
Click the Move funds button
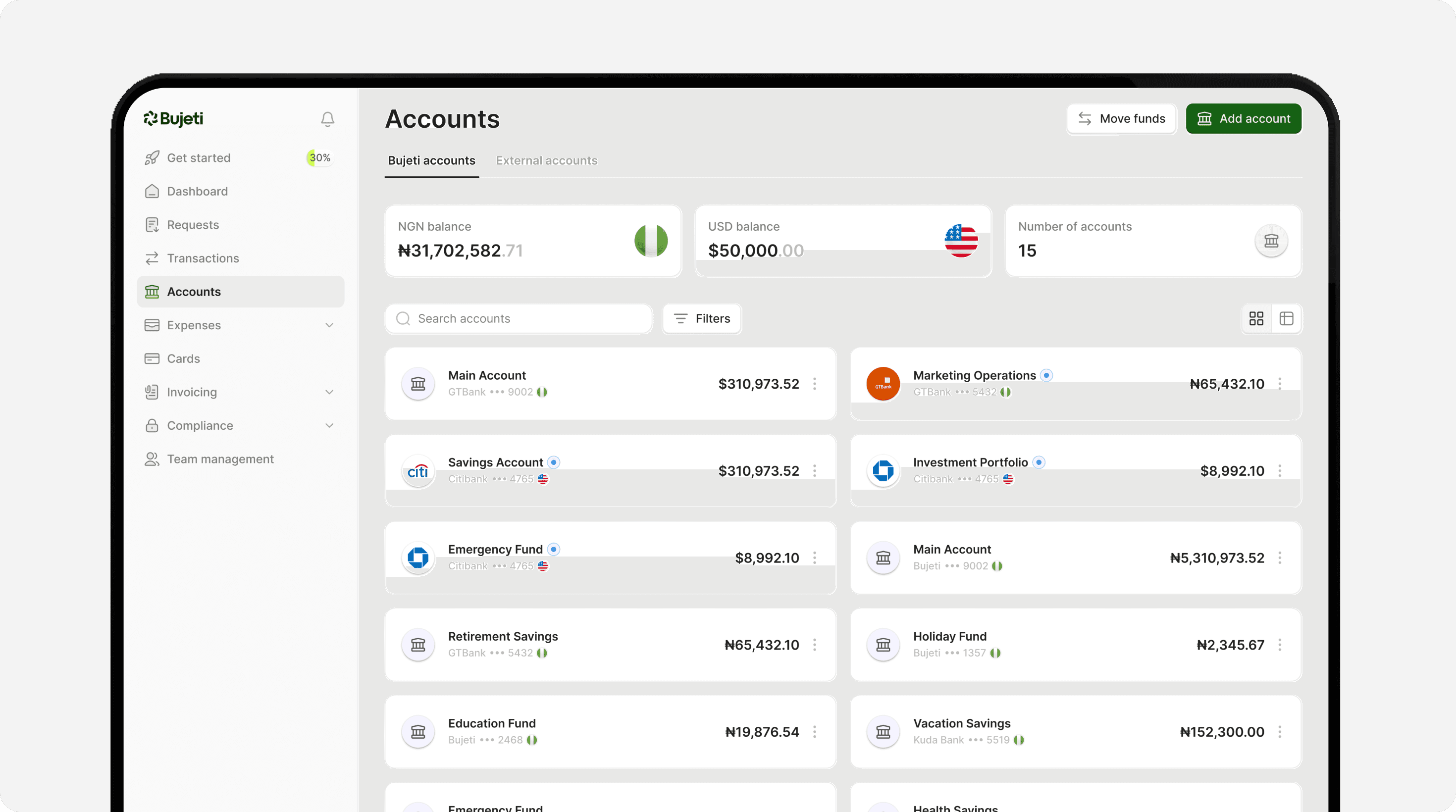coord(1121,119)
